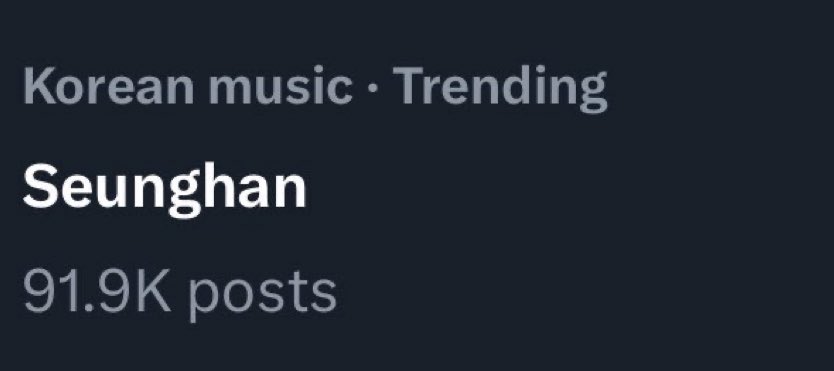This screenshot has width=834, height=371.
Task: Click the word Korean in the header
Action: click(109, 86)
